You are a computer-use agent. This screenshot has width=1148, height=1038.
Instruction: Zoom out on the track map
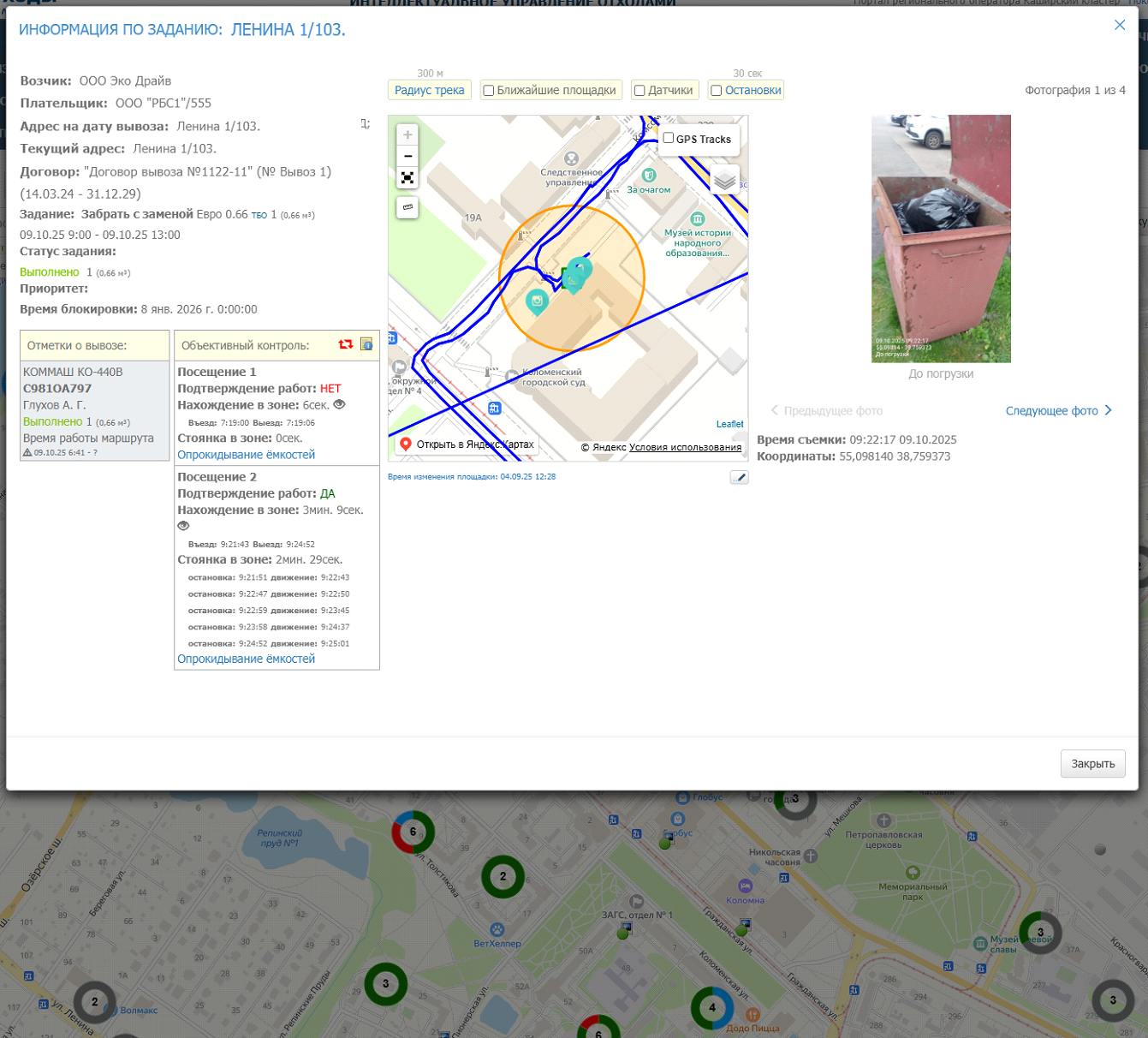(x=407, y=157)
